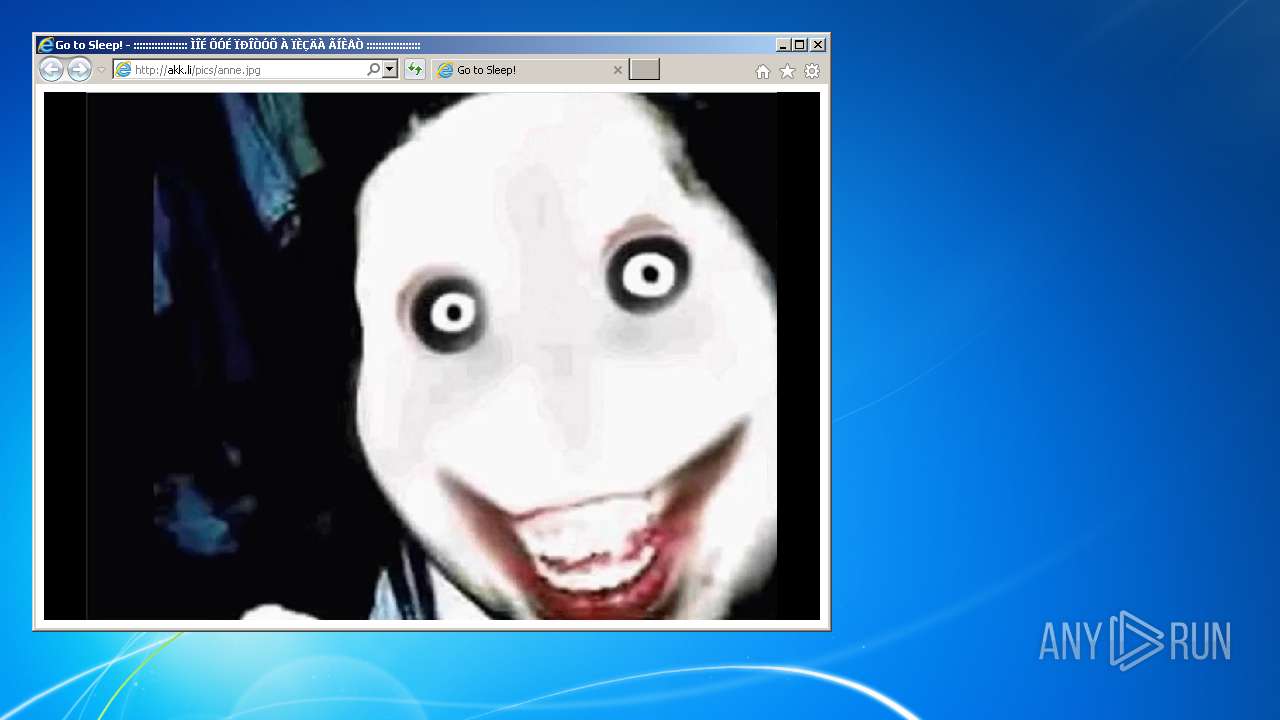Minimize the Internet Explorer window
This screenshot has height=720, width=1280.
click(x=783, y=45)
